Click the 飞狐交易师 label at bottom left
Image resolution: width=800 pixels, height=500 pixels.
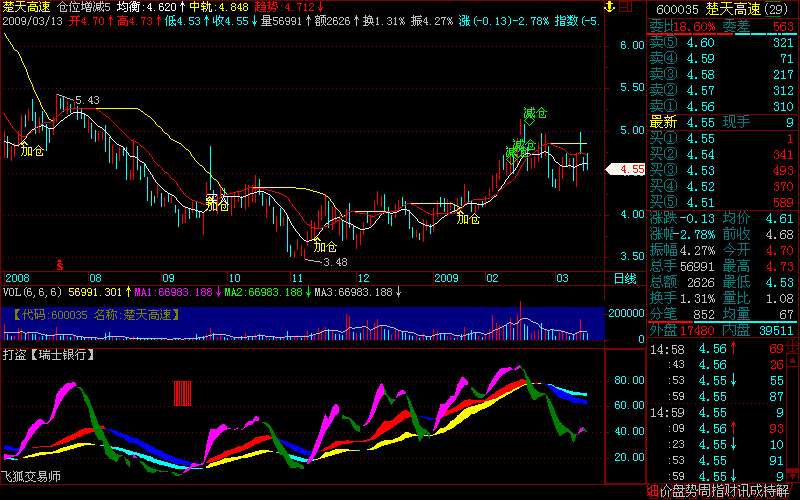coord(31,477)
